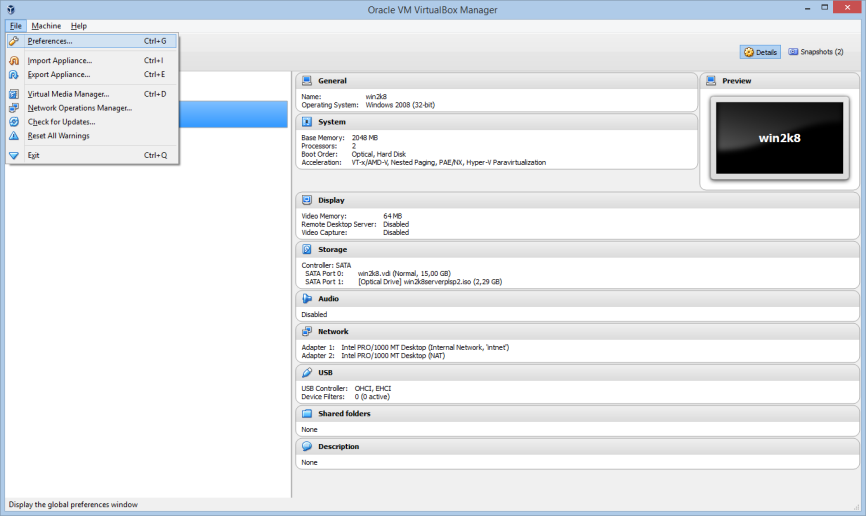Click the Preview section monitor icon

[711, 81]
